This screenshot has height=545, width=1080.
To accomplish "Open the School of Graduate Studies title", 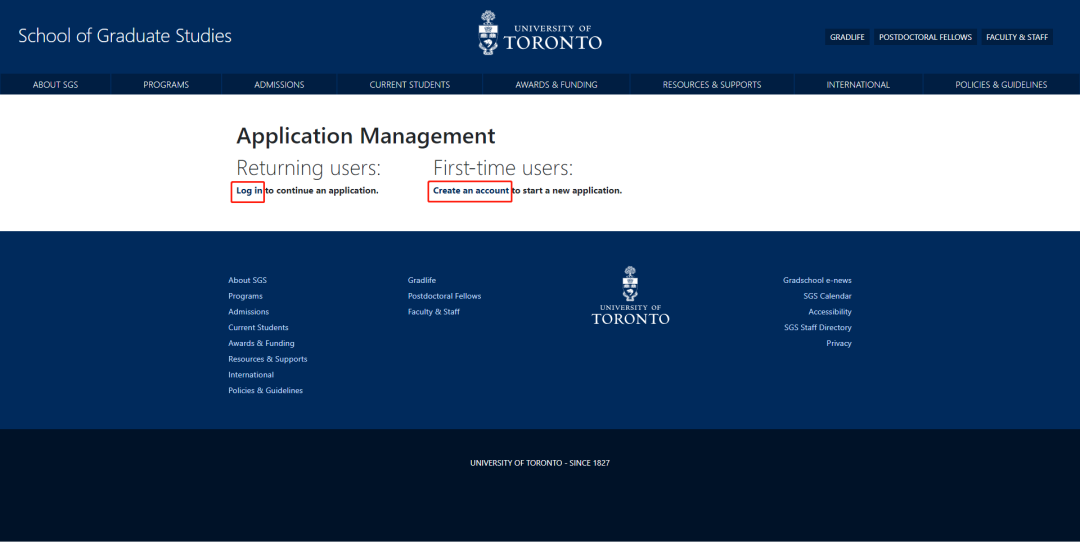I will tap(125, 36).
